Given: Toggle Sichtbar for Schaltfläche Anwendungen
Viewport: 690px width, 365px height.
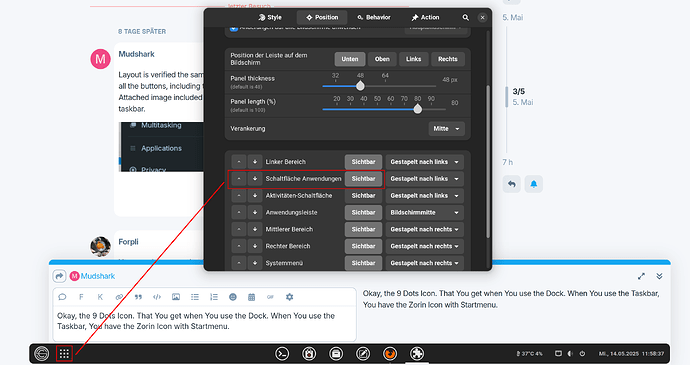Looking at the screenshot, I should point(363,179).
